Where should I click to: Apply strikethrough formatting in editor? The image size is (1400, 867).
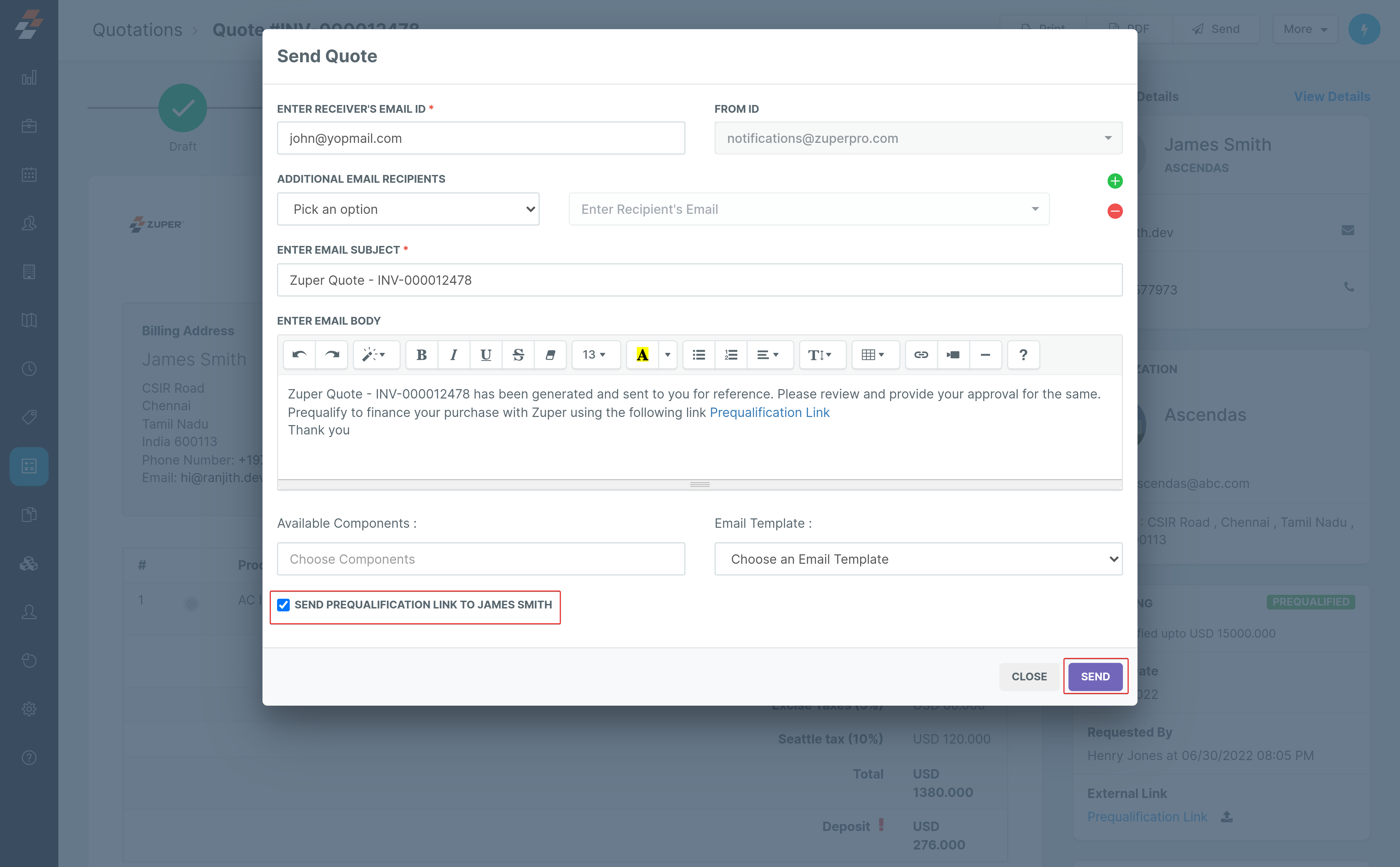[x=518, y=354]
